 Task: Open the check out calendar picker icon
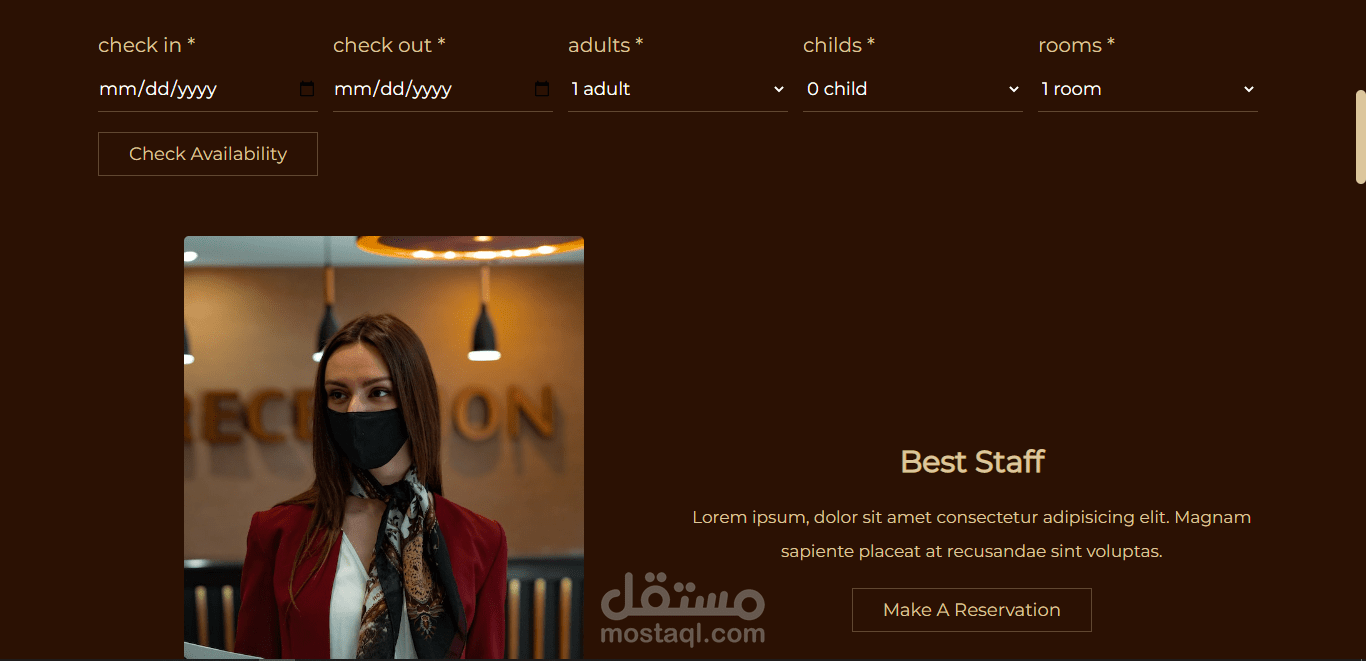pyautogui.click(x=542, y=89)
